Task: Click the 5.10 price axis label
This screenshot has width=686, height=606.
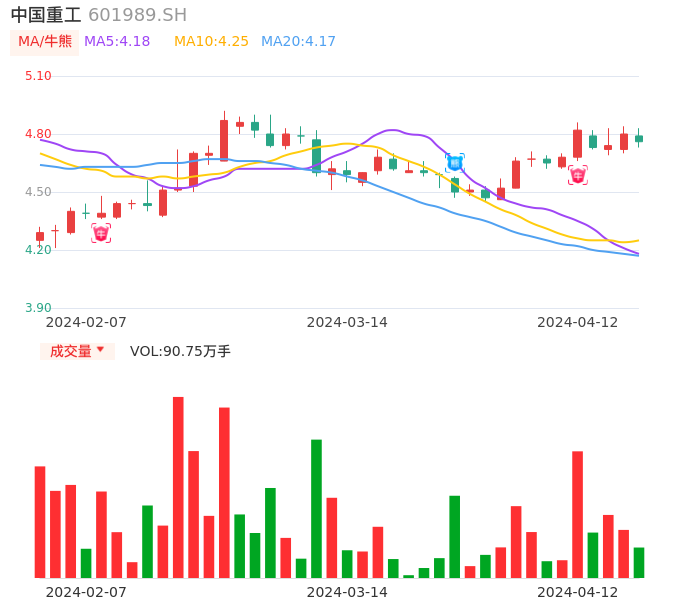Action: point(38,76)
